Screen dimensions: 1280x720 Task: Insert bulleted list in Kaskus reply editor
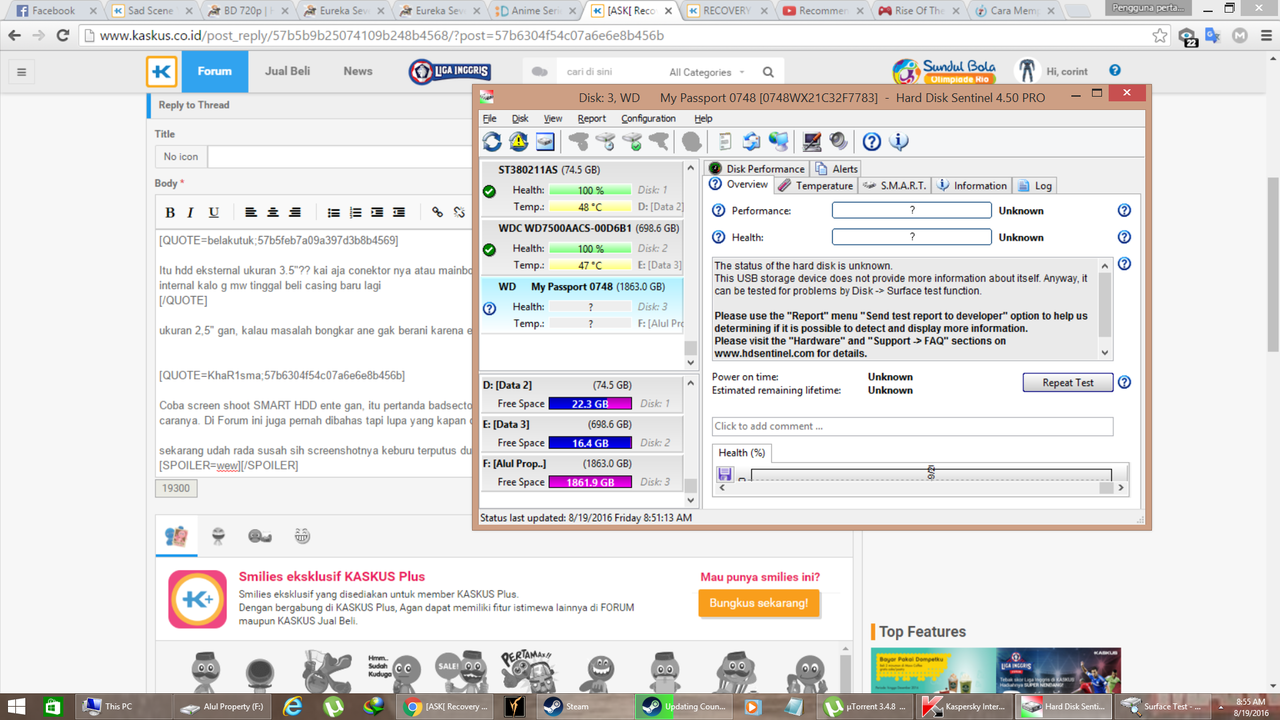pos(334,212)
